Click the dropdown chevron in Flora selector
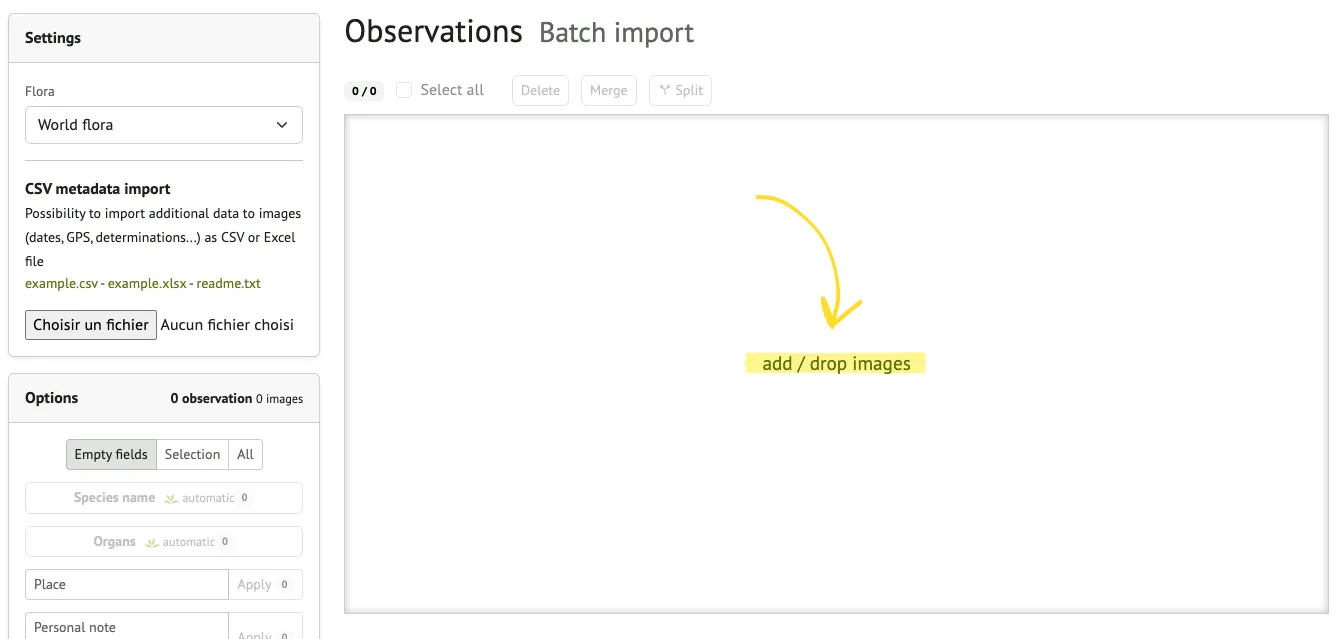Viewport: 1341px width, 639px height. tap(281, 125)
